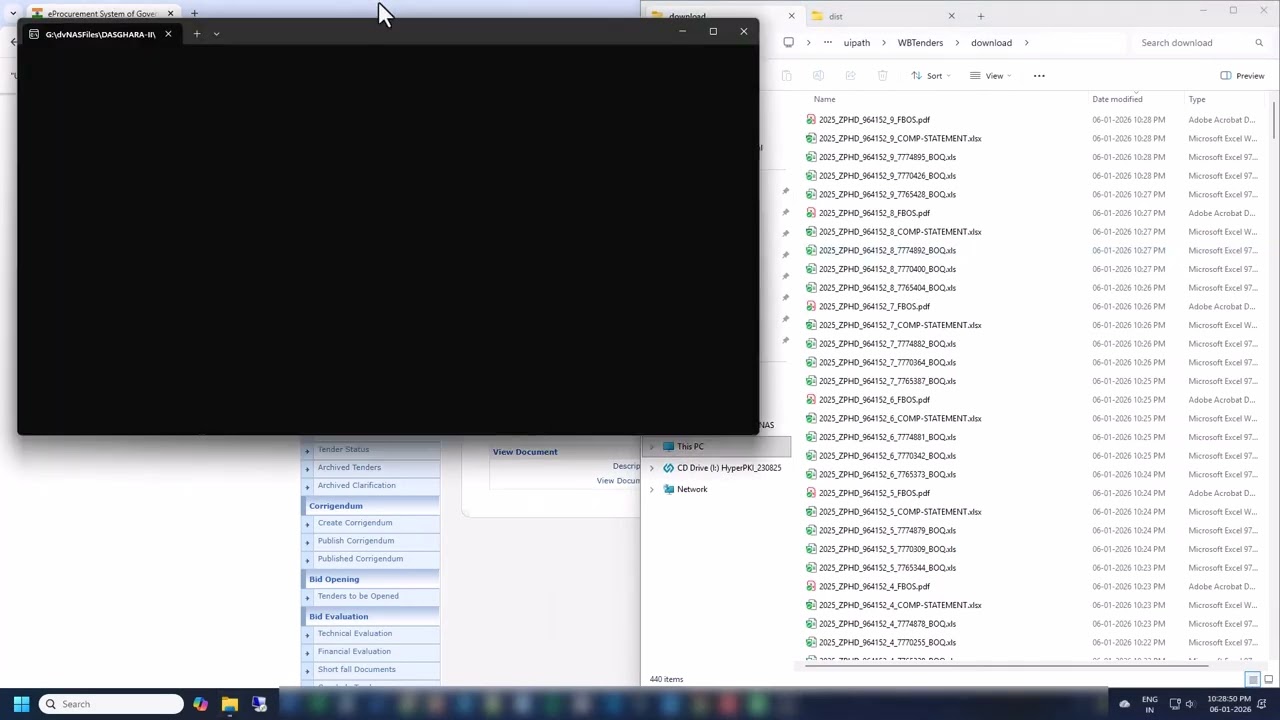Open Financial Evaluation link
Viewport: 1280px width, 720px height.
[354, 651]
